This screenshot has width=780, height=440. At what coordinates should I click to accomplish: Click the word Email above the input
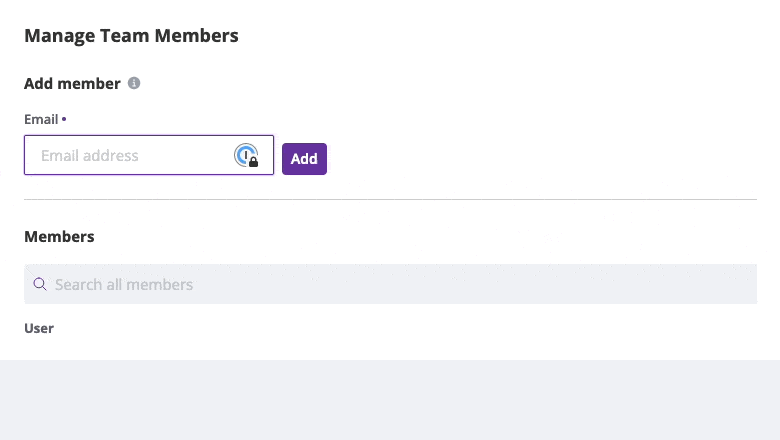(41, 119)
